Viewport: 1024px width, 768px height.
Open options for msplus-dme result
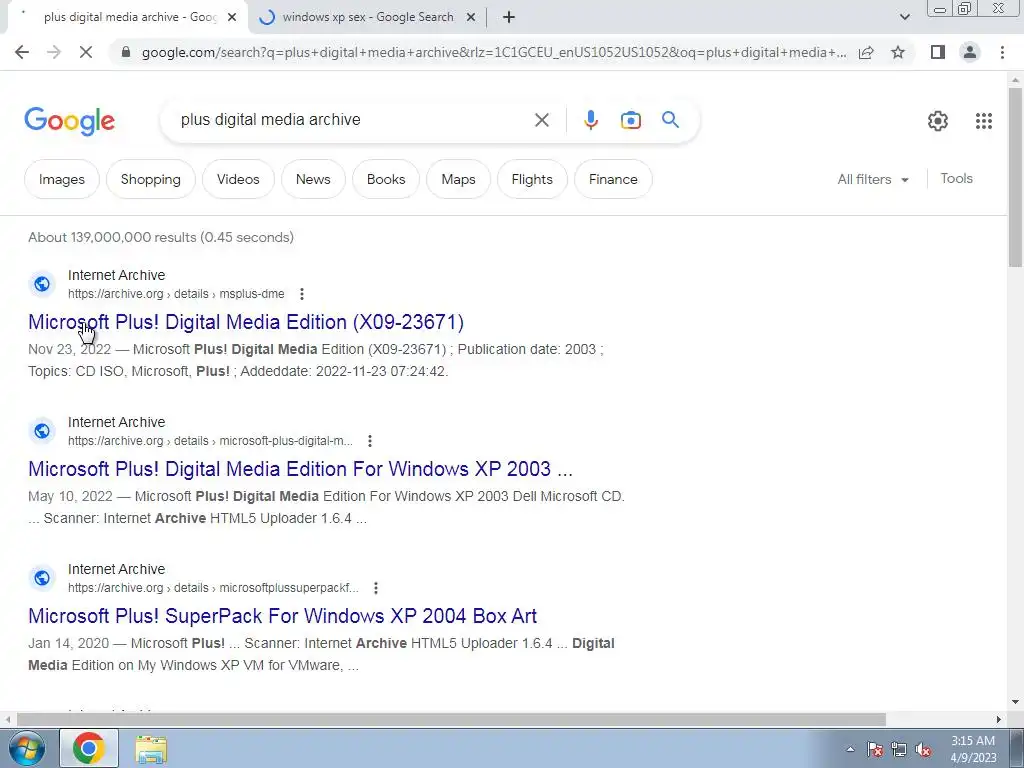(302, 294)
